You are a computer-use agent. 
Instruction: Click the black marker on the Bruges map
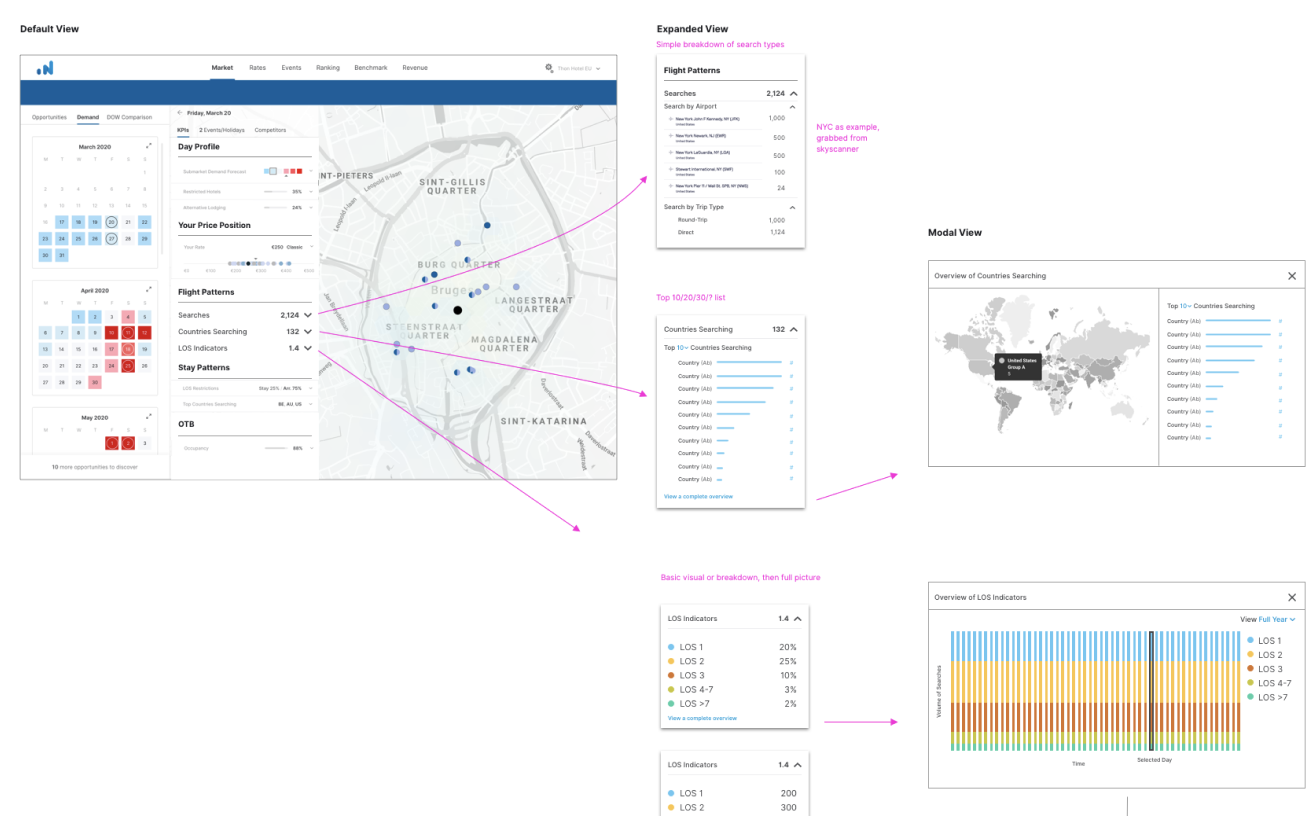point(457,311)
